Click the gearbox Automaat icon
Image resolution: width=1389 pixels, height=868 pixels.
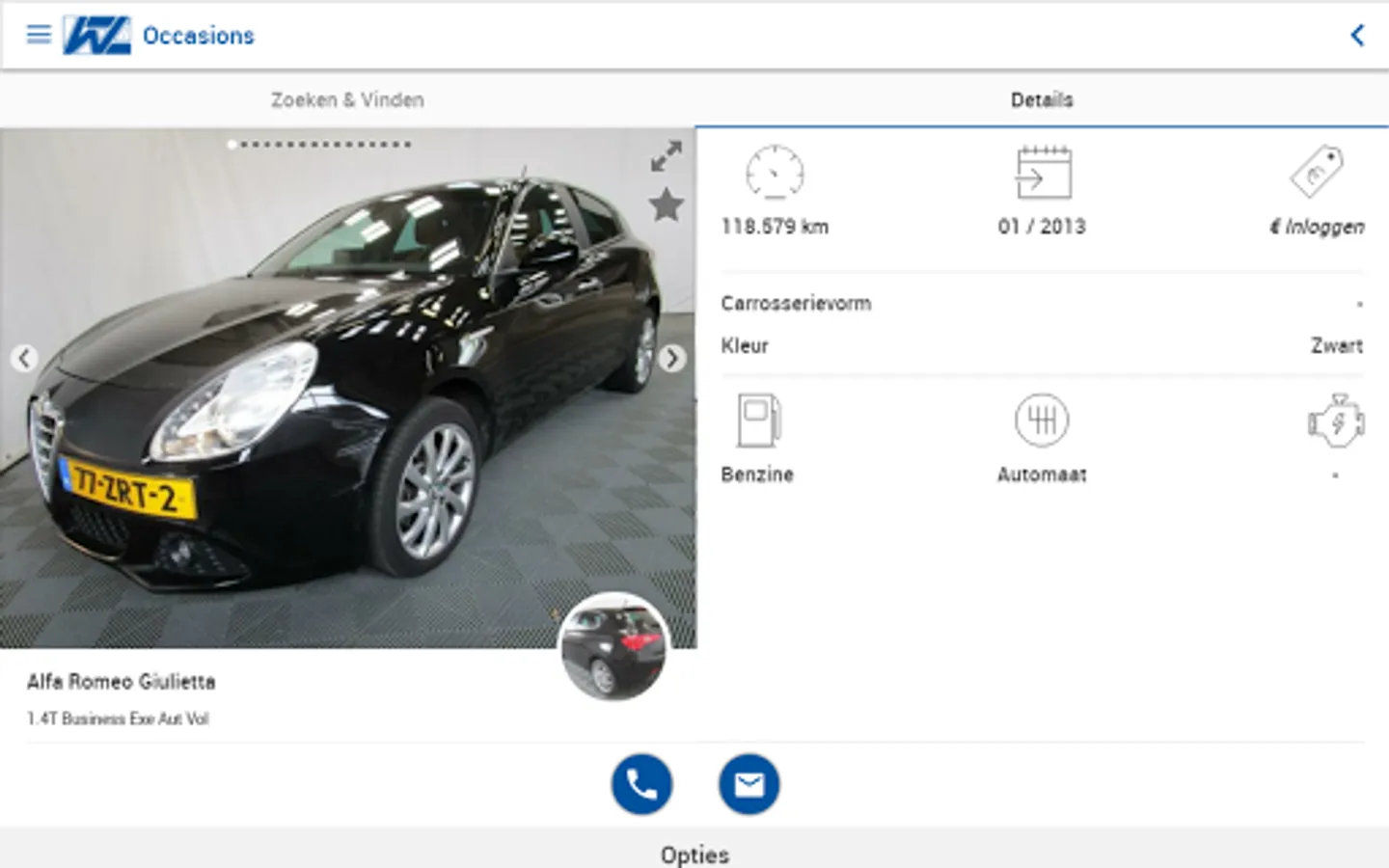(x=1042, y=420)
